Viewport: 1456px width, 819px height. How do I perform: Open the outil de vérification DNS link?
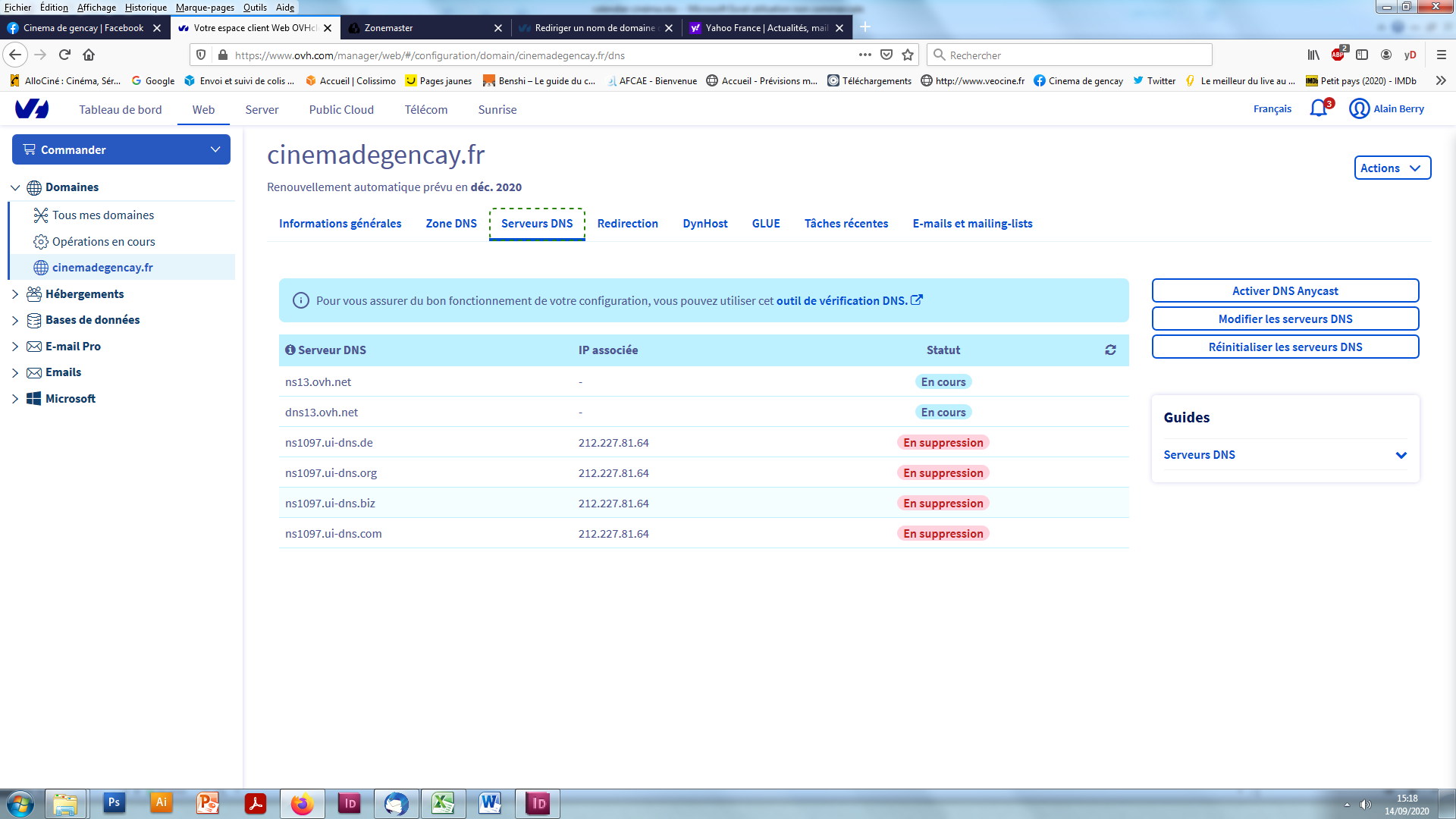[x=842, y=301]
